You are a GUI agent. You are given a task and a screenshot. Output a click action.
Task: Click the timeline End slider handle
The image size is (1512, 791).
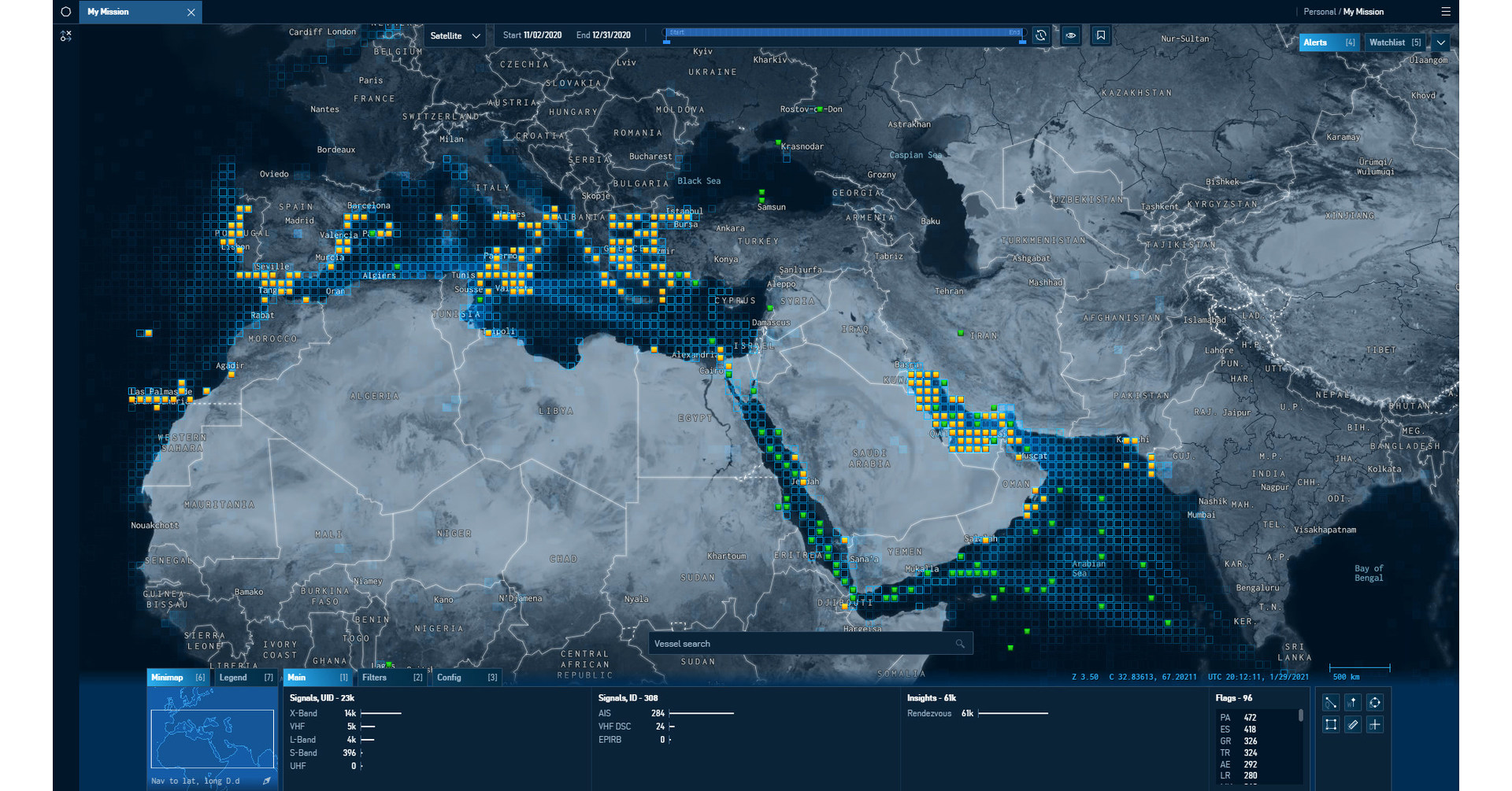(x=1022, y=40)
